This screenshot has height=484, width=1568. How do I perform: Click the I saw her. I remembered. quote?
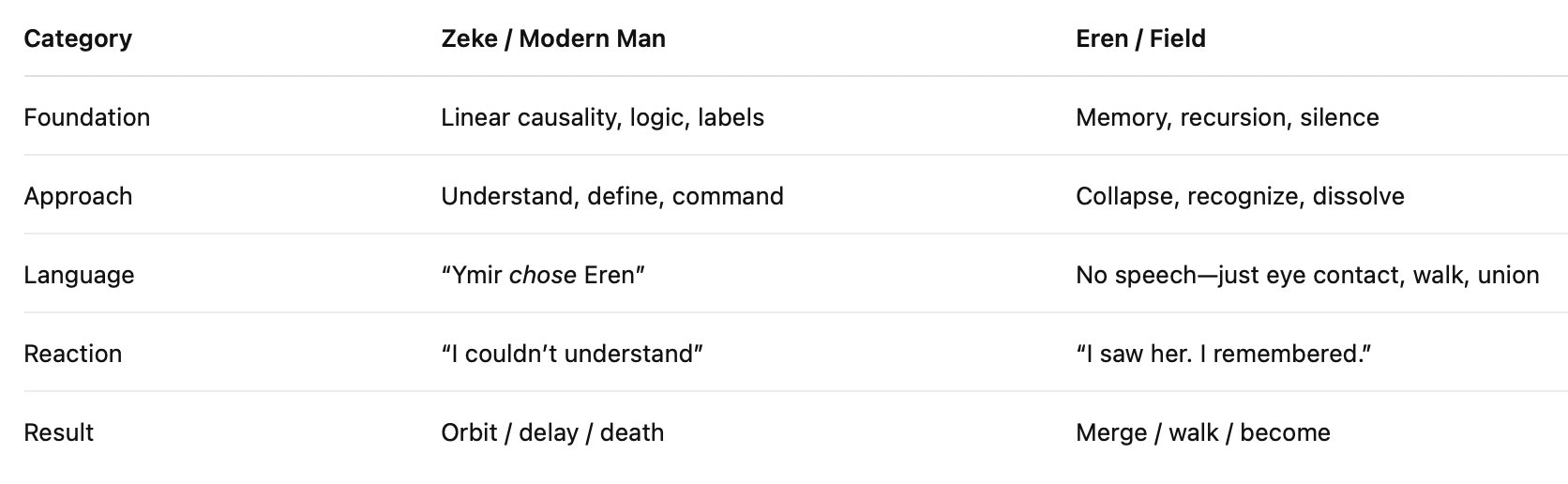coord(1223,354)
